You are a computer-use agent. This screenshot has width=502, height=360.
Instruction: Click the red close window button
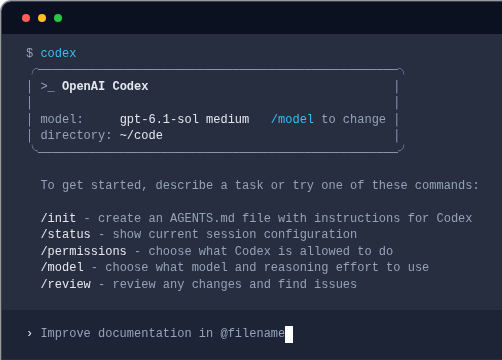click(x=26, y=18)
